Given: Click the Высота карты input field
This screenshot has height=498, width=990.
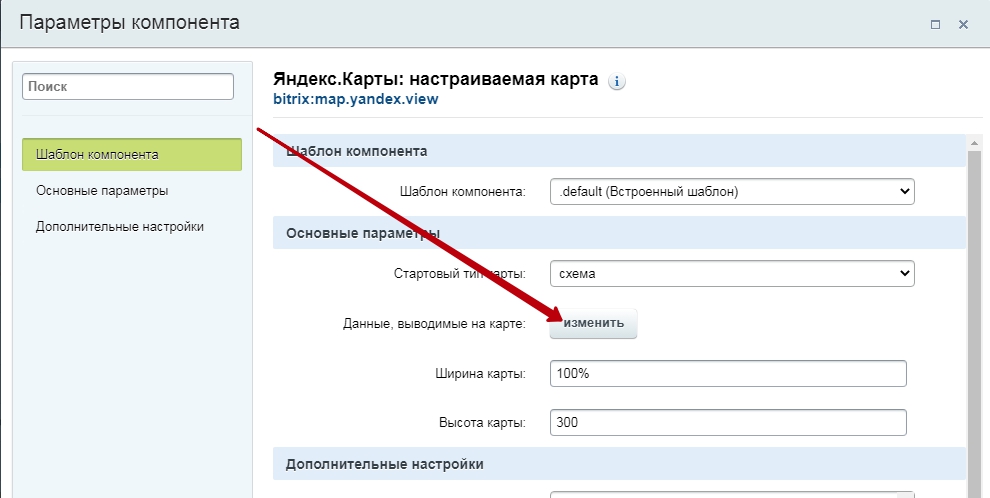Looking at the screenshot, I should [x=728, y=422].
